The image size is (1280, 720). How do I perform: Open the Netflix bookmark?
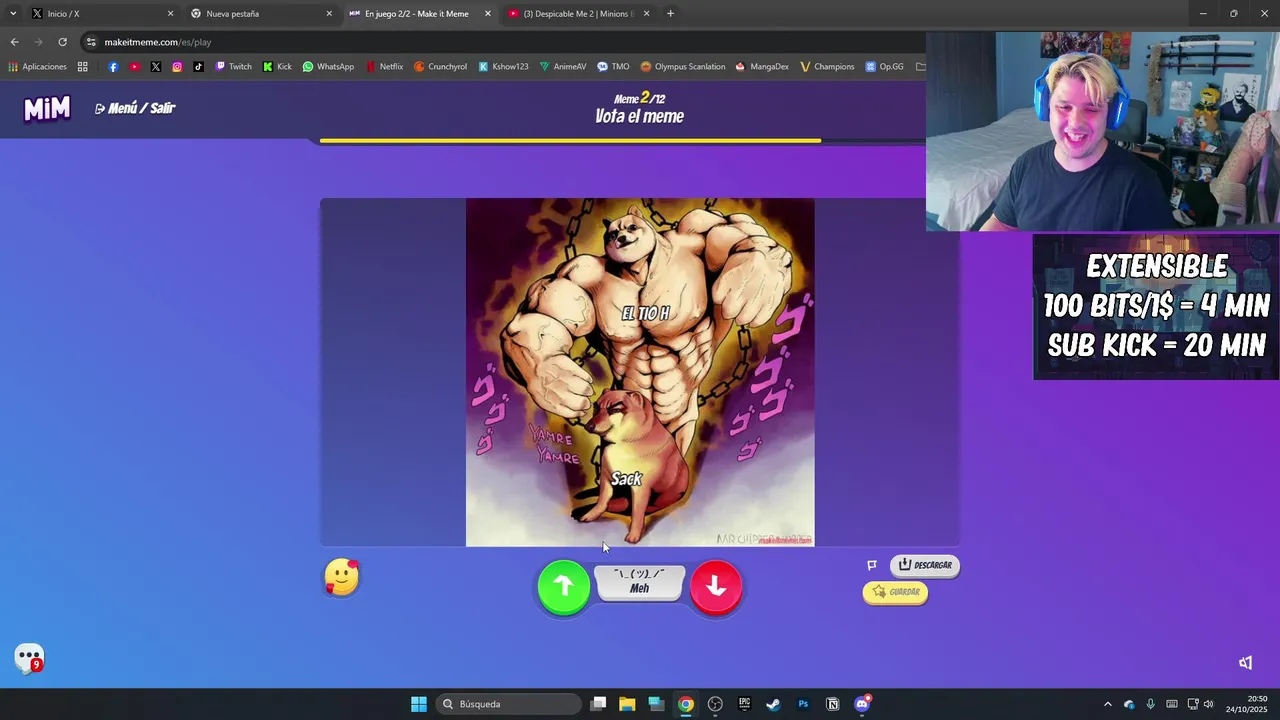tap(385, 67)
